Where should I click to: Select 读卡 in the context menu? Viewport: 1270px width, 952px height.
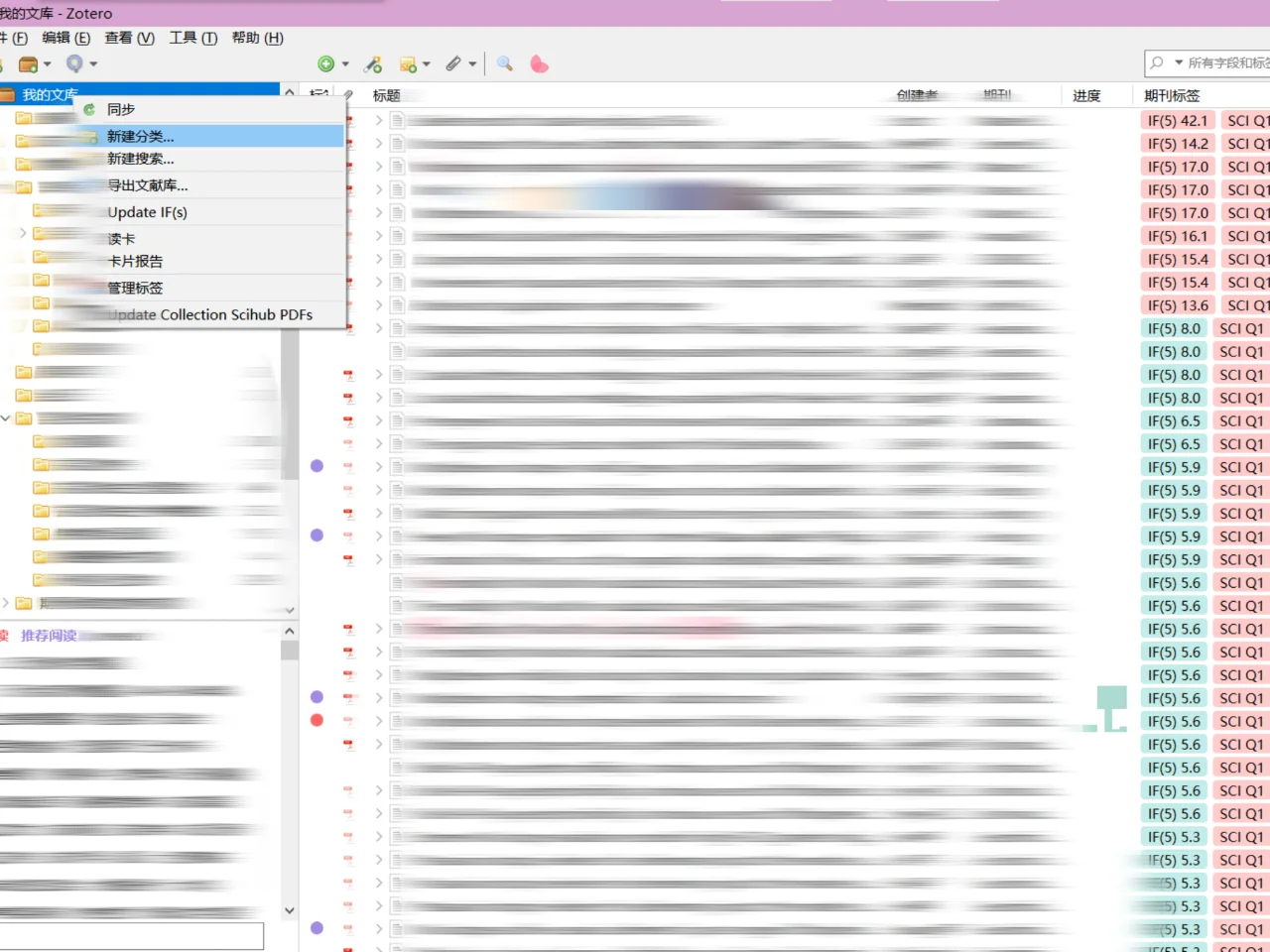pyautogui.click(x=211, y=239)
